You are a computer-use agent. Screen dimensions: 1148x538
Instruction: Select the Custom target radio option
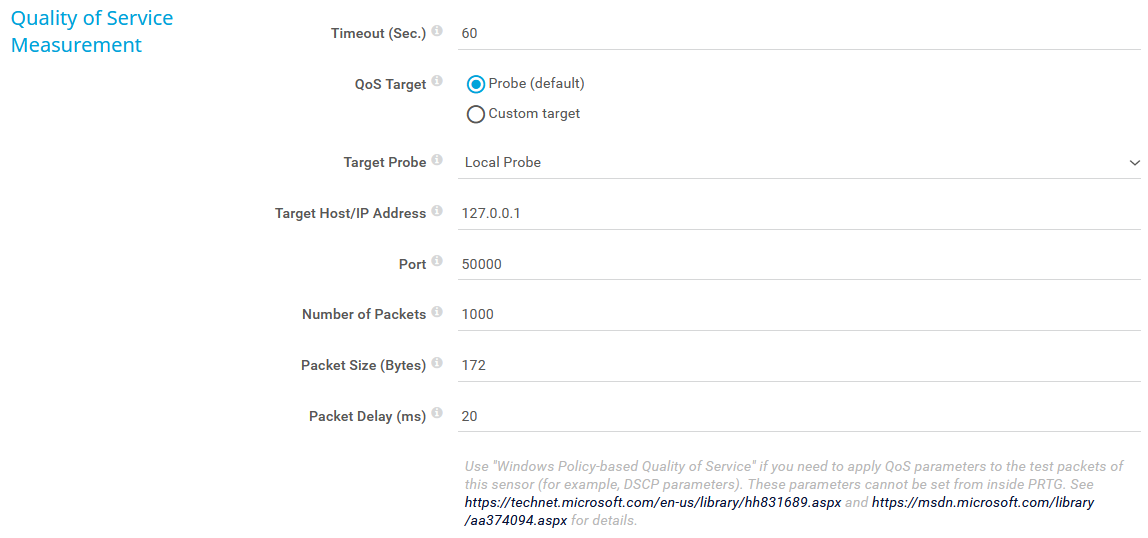point(476,114)
